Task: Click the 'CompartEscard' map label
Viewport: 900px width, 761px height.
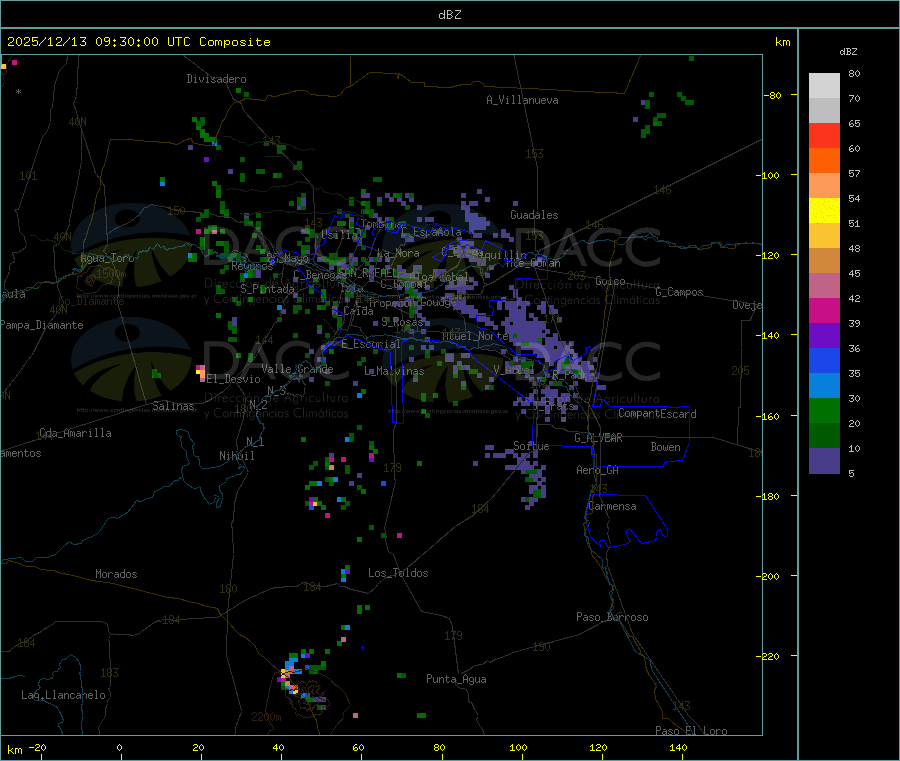Action: (657, 414)
